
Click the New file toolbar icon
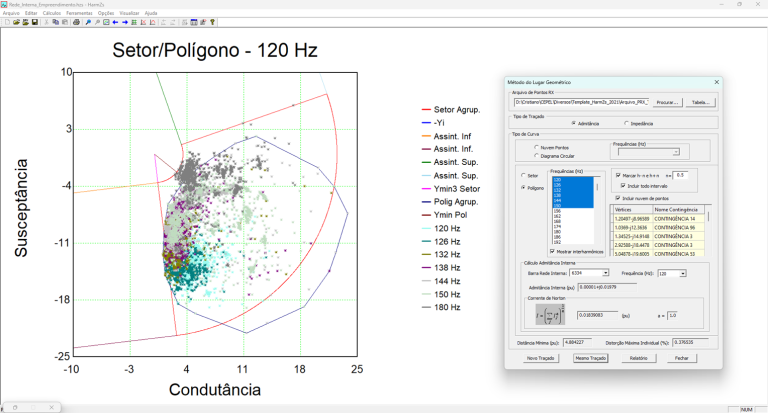pos(6,21)
